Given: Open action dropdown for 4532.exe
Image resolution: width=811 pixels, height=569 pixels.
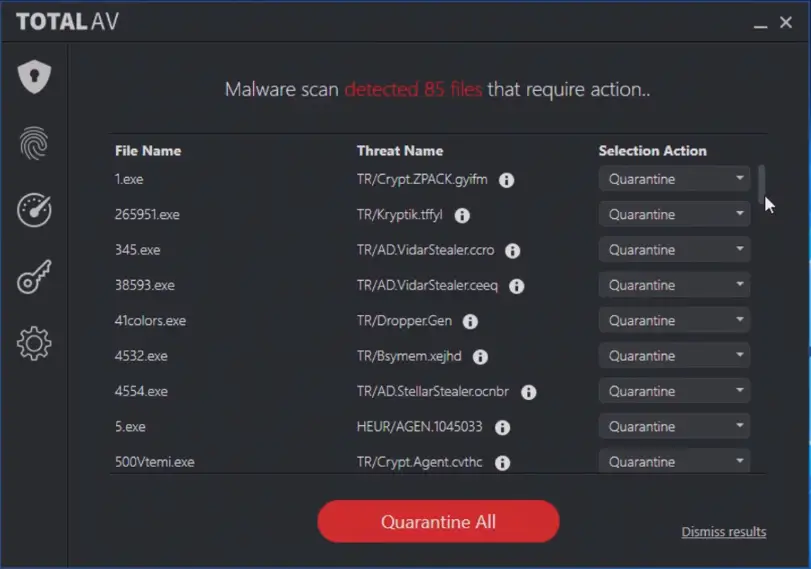Looking at the screenshot, I should pos(674,356).
